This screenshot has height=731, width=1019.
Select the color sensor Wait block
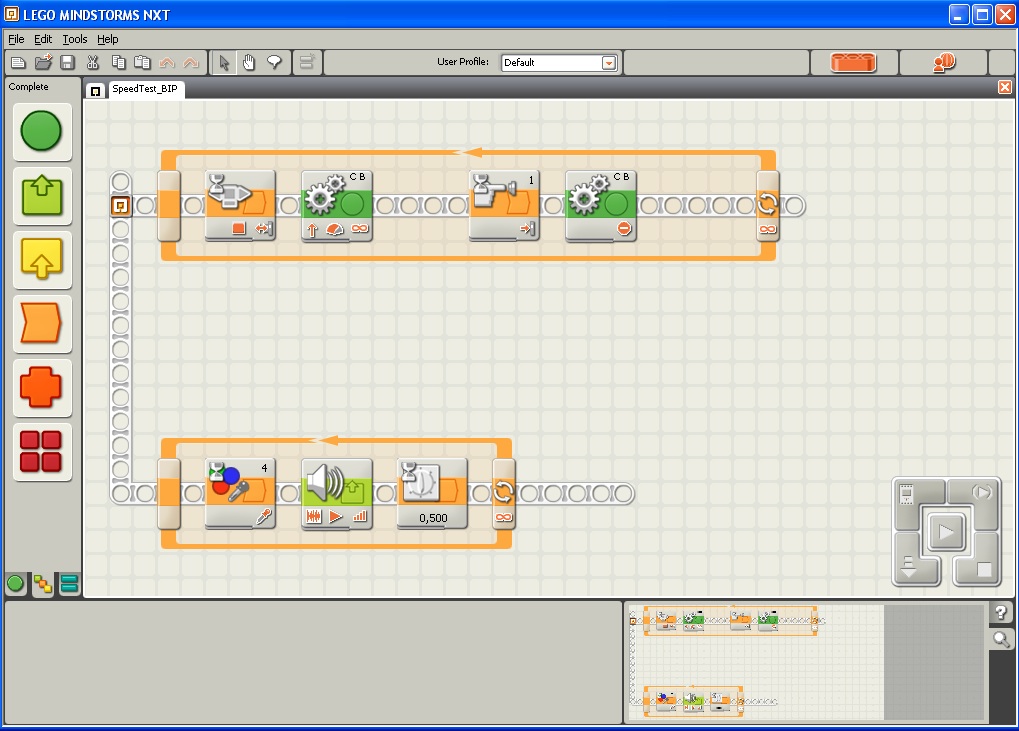(240, 494)
